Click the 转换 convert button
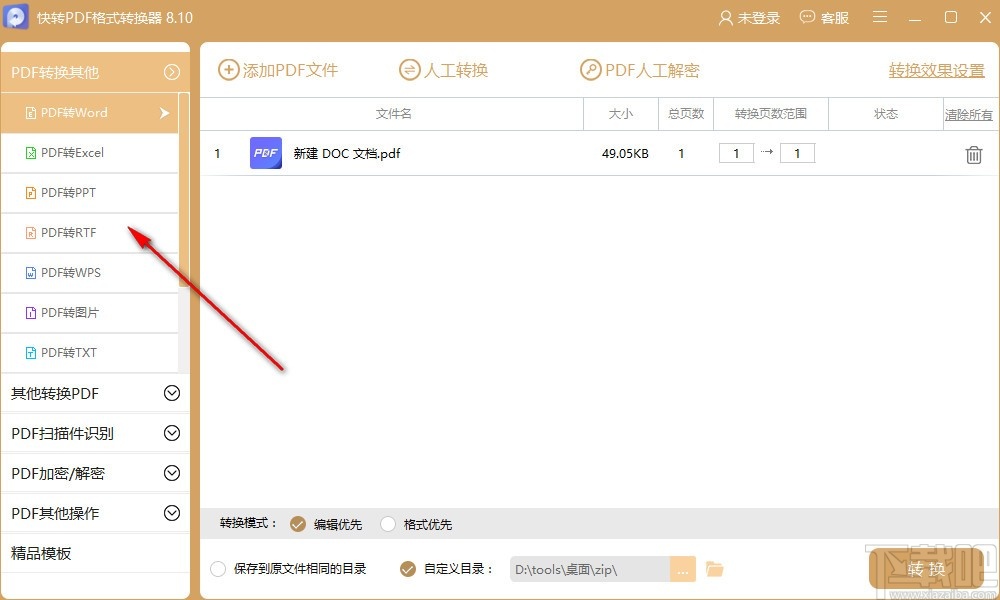 coord(925,568)
